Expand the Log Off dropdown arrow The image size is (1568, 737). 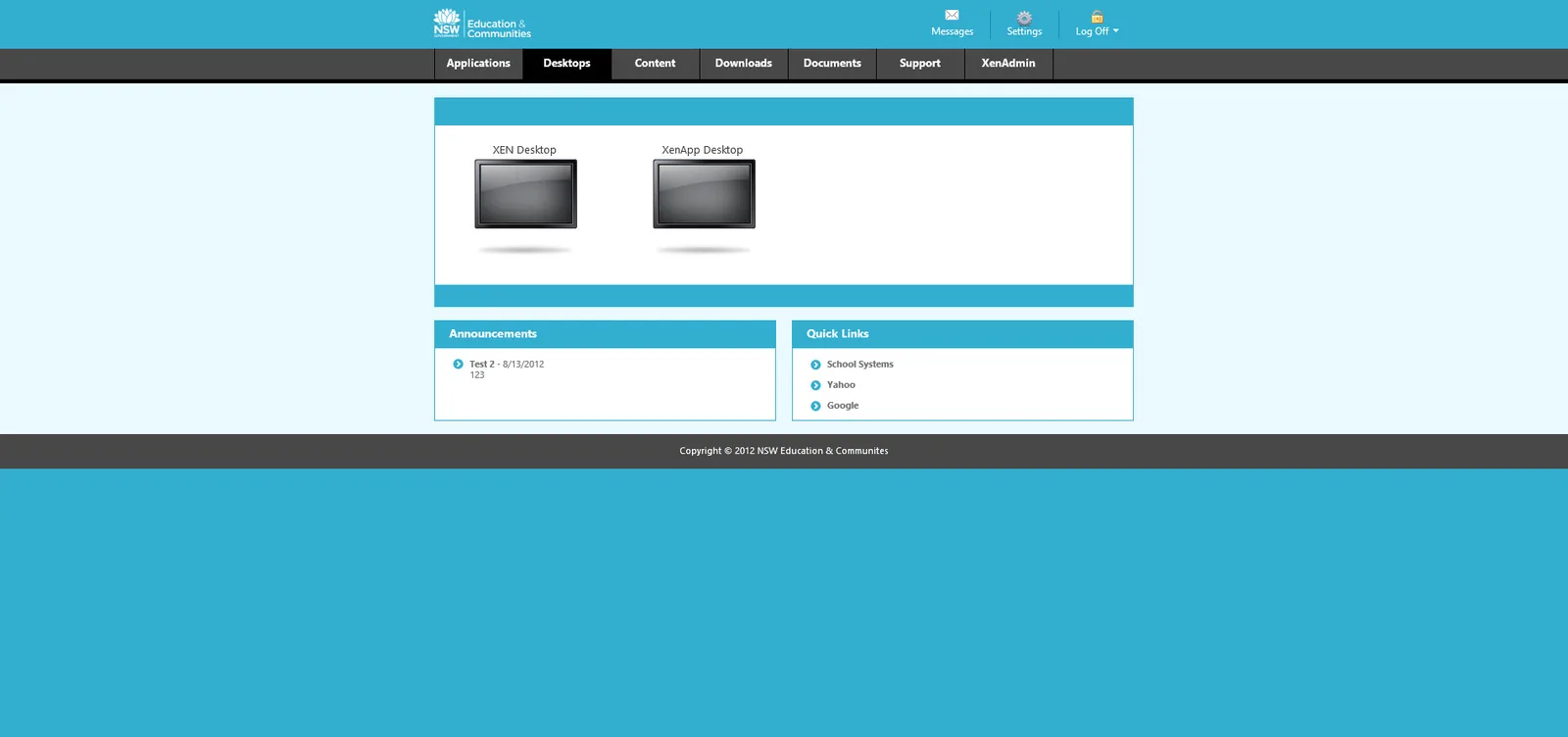pos(1115,30)
